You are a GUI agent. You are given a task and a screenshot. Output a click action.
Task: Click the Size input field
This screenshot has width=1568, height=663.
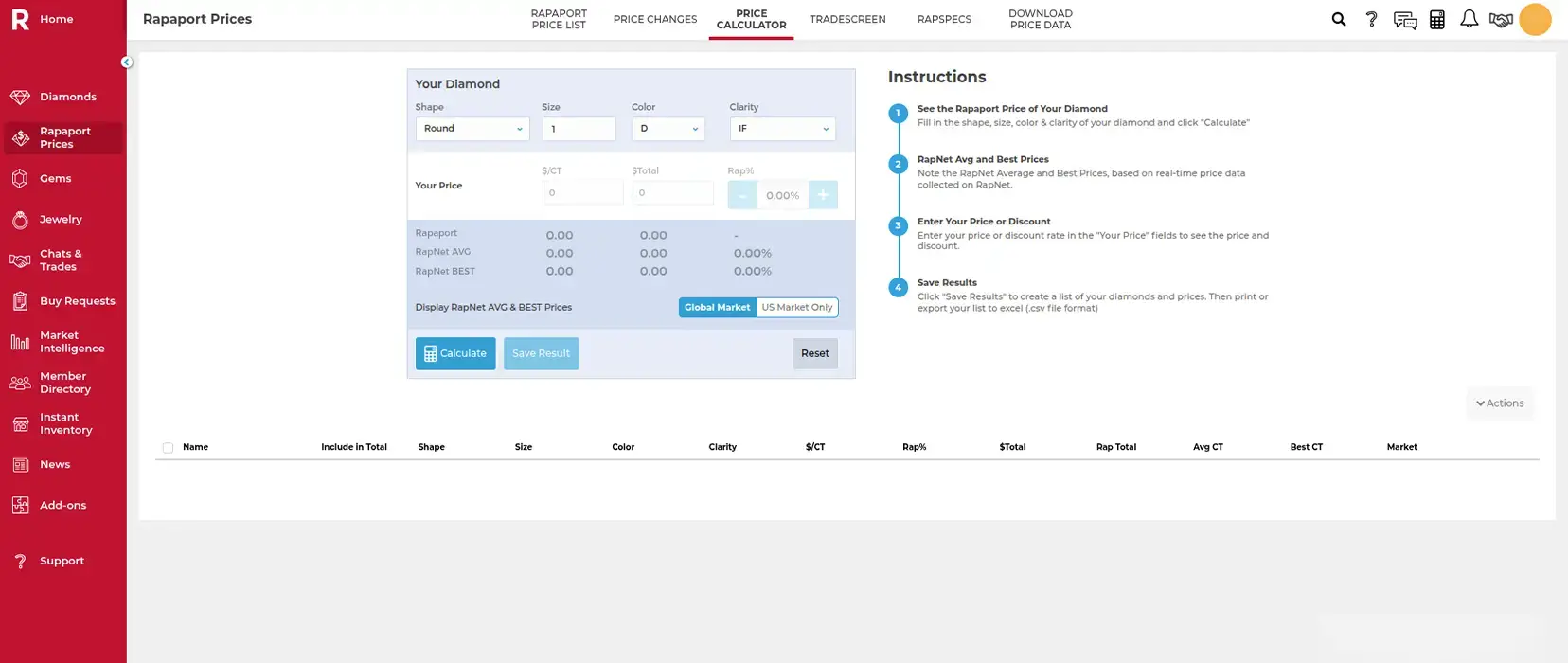[579, 129]
